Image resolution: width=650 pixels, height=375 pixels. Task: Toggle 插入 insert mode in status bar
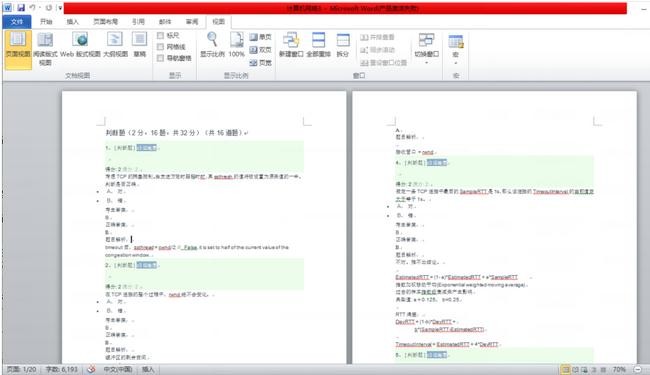coord(148,369)
